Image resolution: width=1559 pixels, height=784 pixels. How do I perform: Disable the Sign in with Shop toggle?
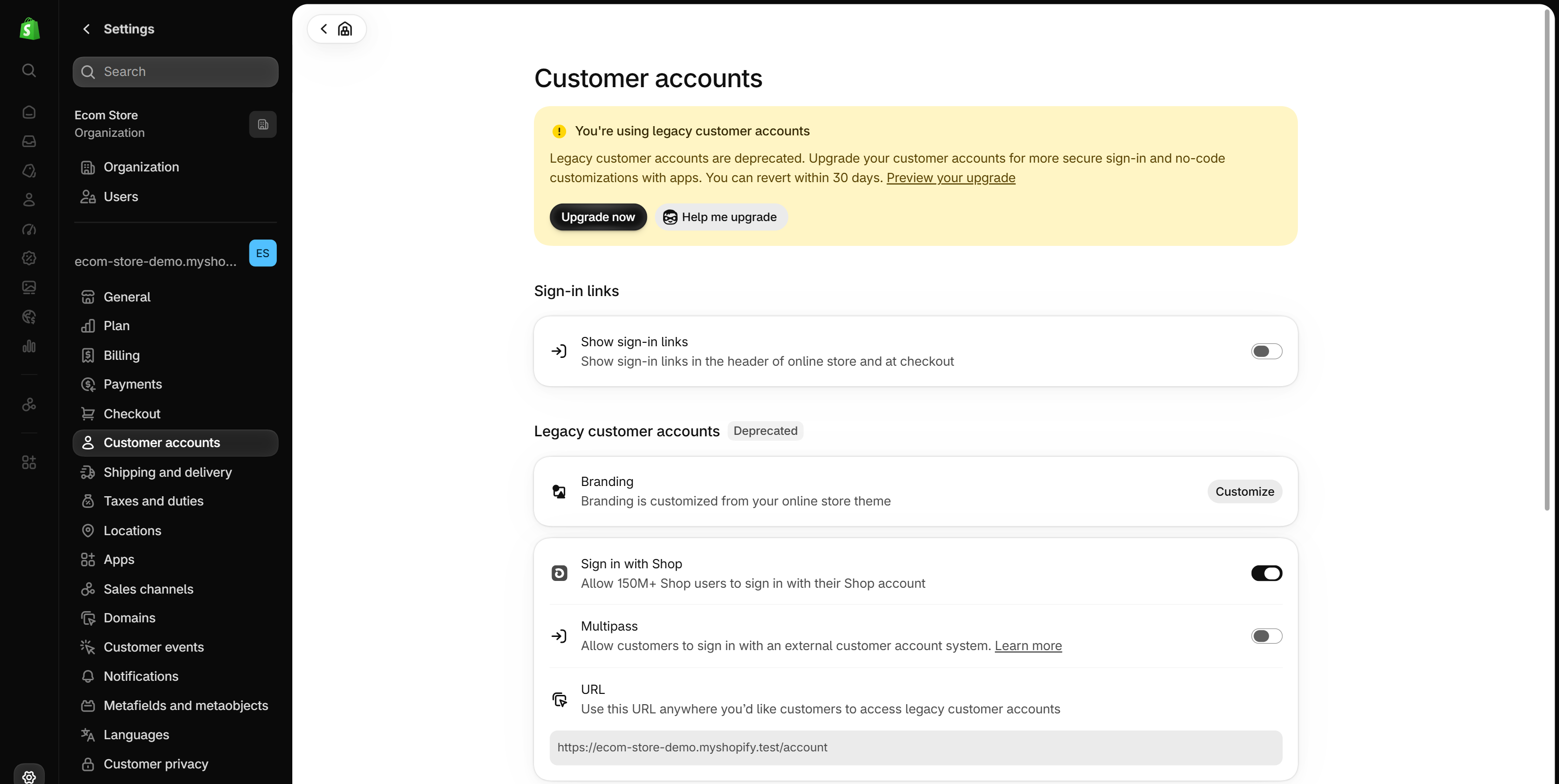click(1267, 573)
